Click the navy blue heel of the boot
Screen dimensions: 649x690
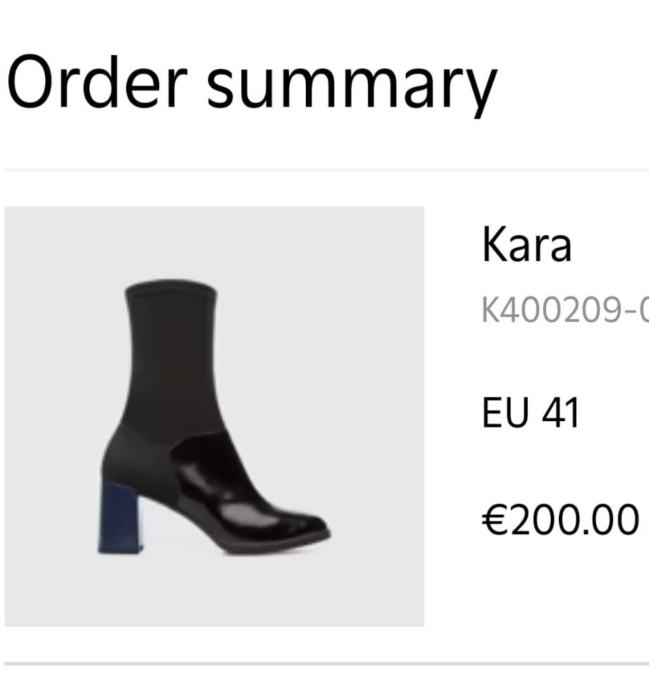120,518
